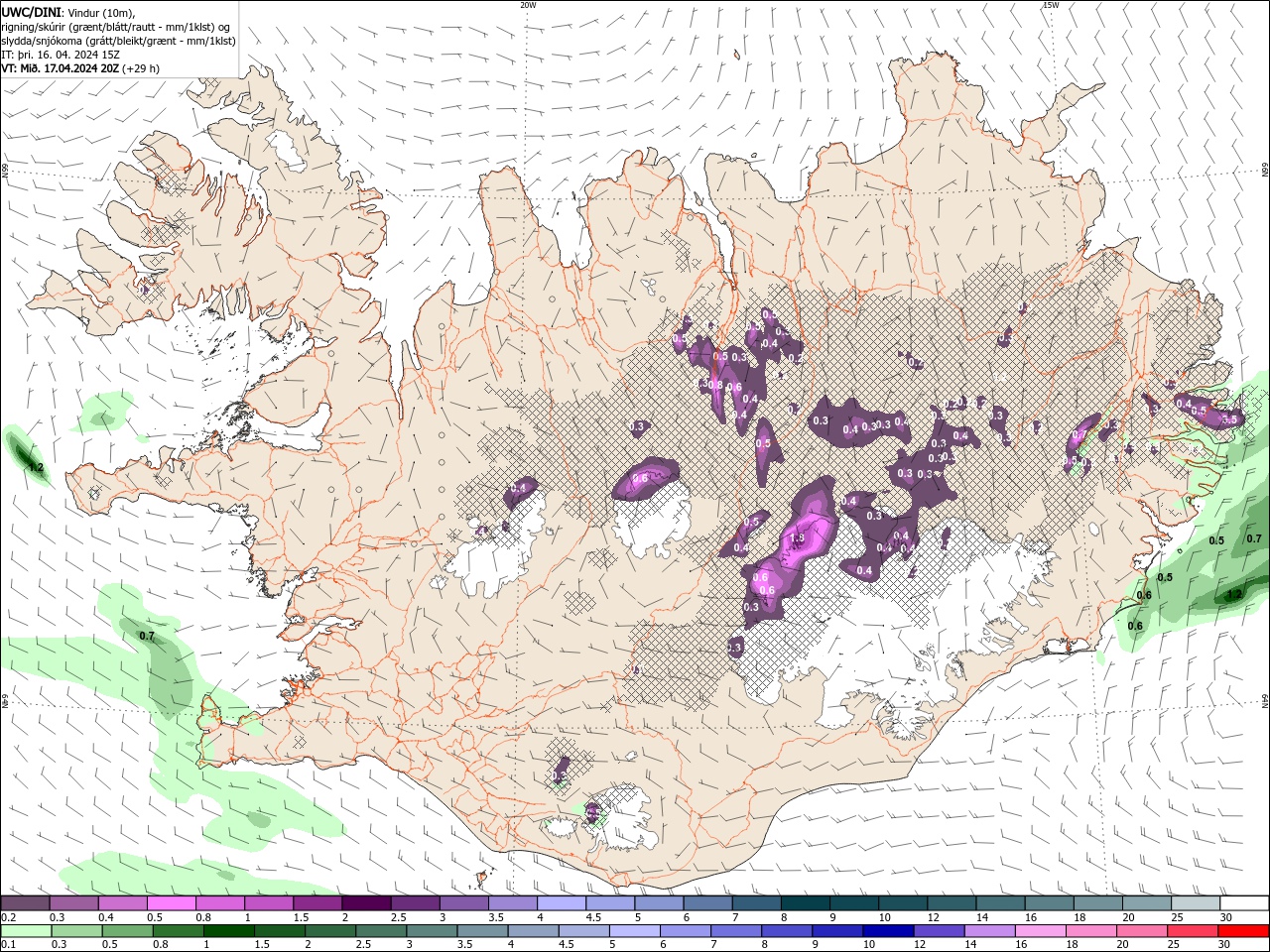Click the 20W longitude label at top
Image resolution: width=1270 pixels, height=952 pixels.
(528, 5)
